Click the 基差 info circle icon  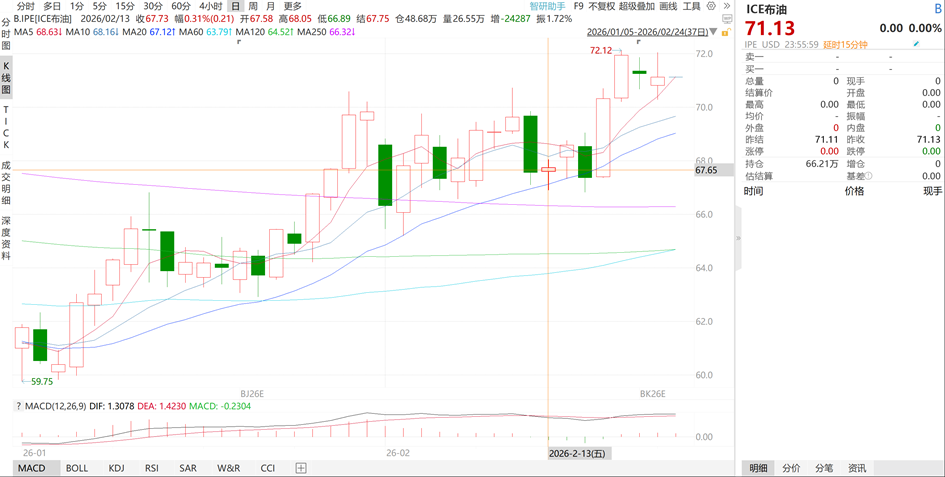pos(870,176)
